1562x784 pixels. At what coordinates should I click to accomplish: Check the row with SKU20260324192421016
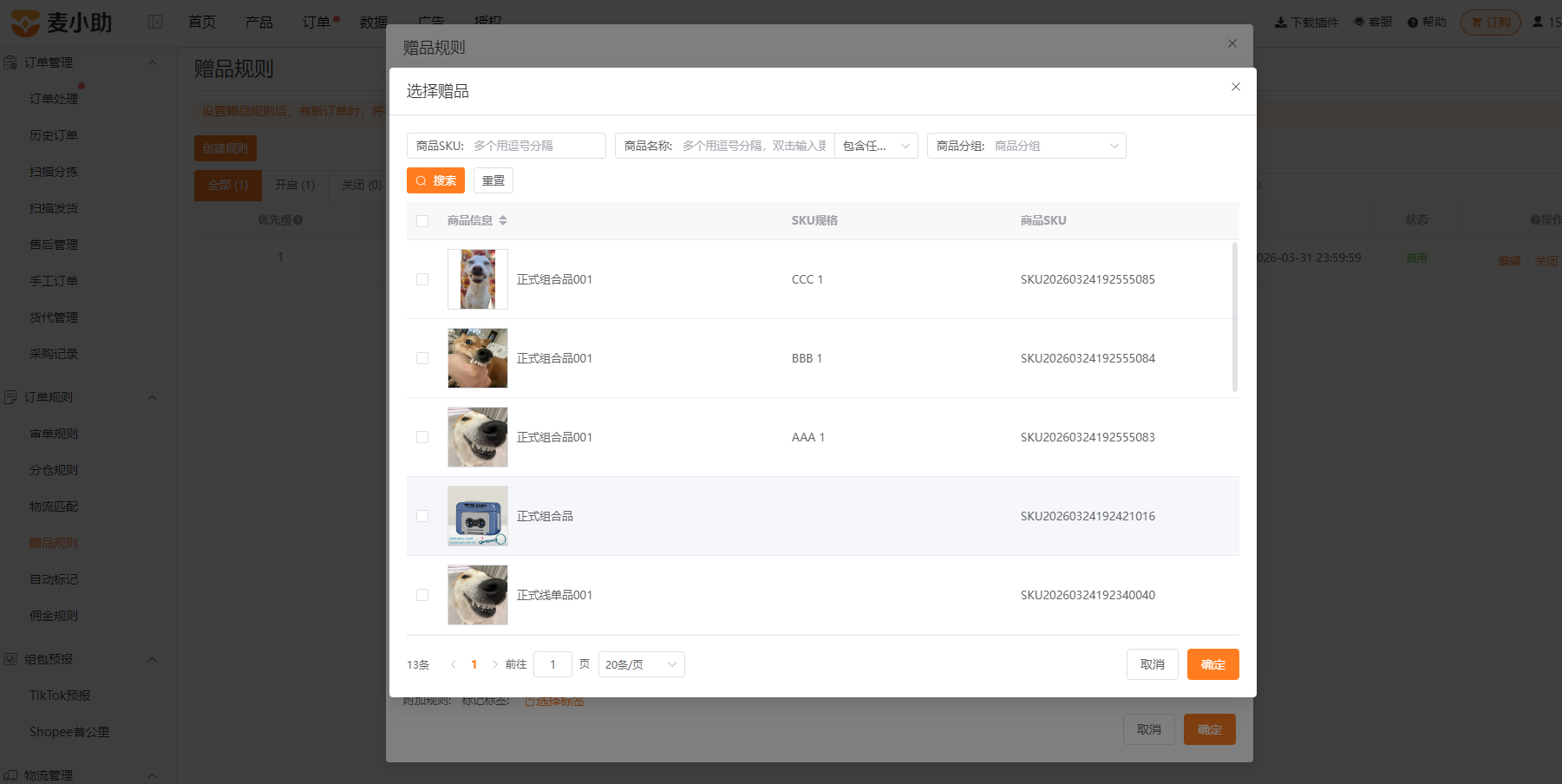422,516
